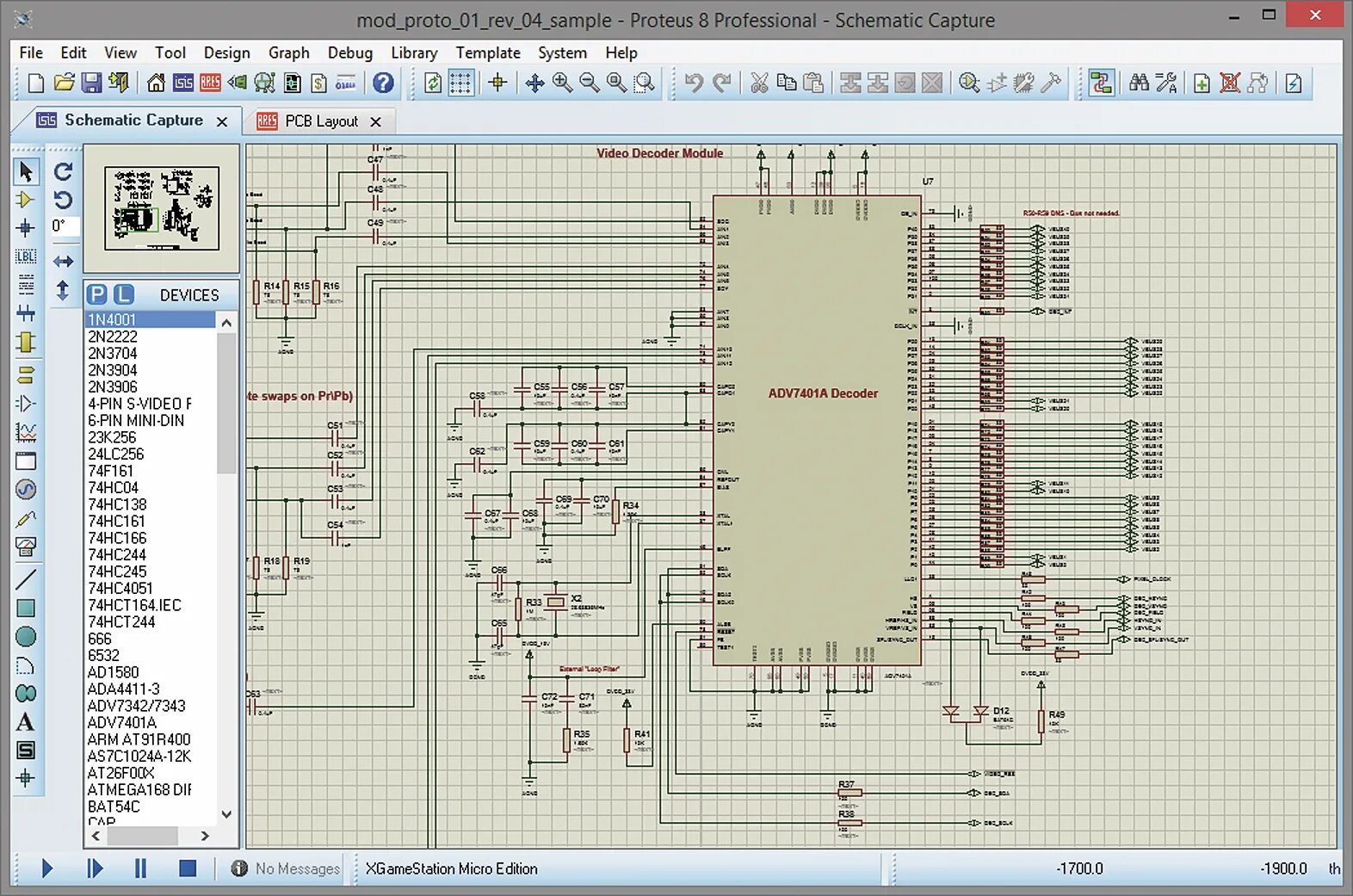The height and width of the screenshot is (896, 1353).
Task: Click Step to advance the simulation
Action: pos(95,868)
